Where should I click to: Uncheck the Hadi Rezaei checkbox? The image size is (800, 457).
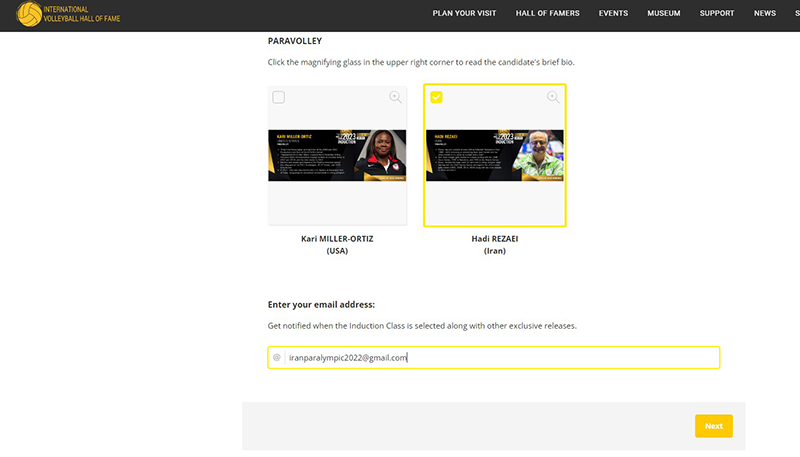[x=436, y=97]
